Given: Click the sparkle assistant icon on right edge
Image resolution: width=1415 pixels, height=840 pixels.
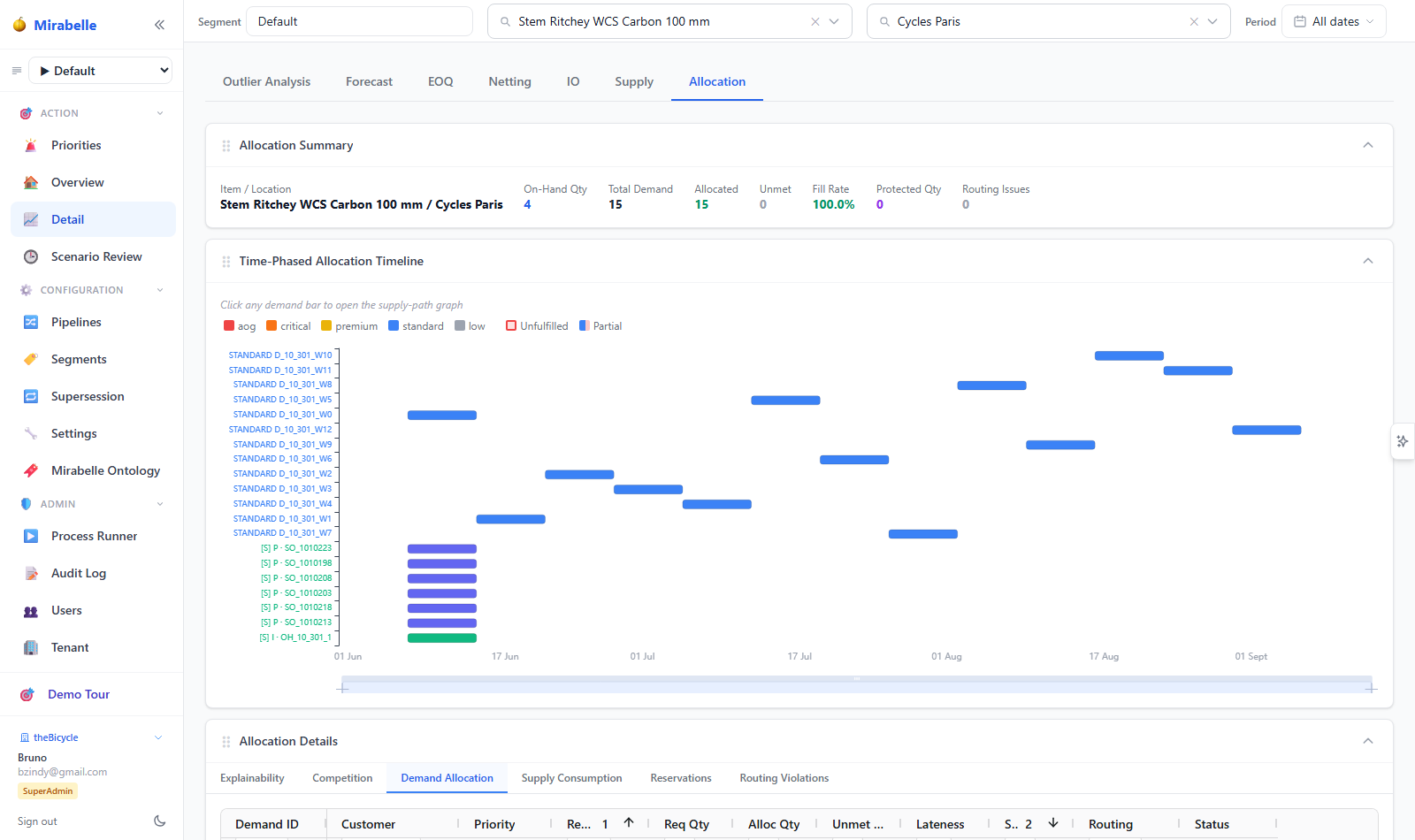Looking at the screenshot, I should click(1403, 441).
